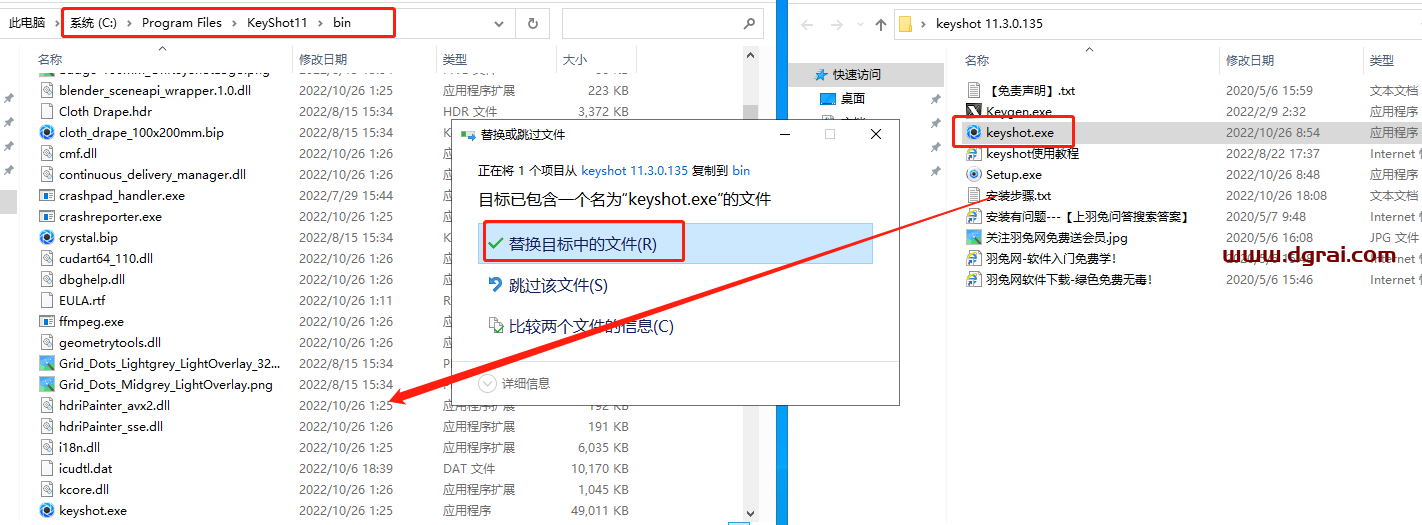Click the EULA.rtf document icon
This screenshot has width=1422, height=525.
[x=46, y=300]
